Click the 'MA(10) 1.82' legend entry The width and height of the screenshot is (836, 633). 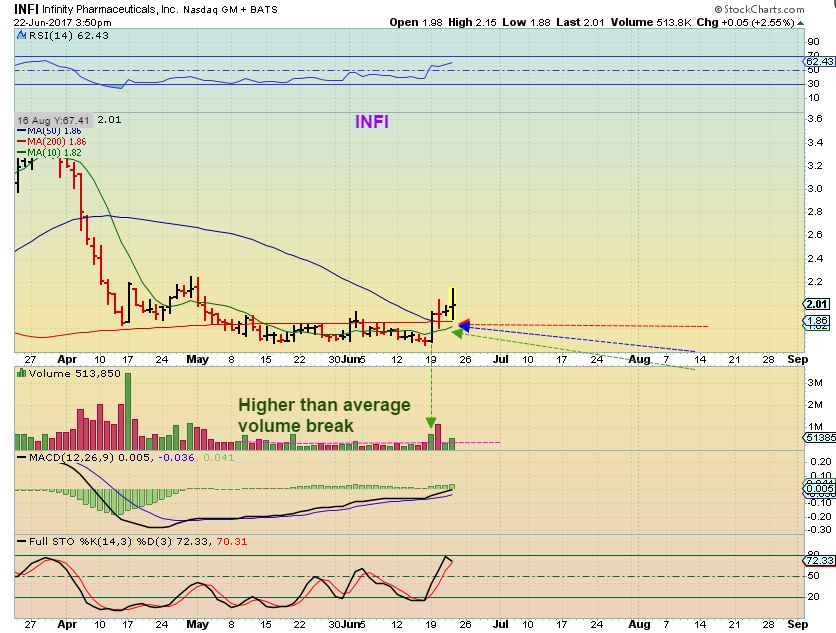(50, 153)
